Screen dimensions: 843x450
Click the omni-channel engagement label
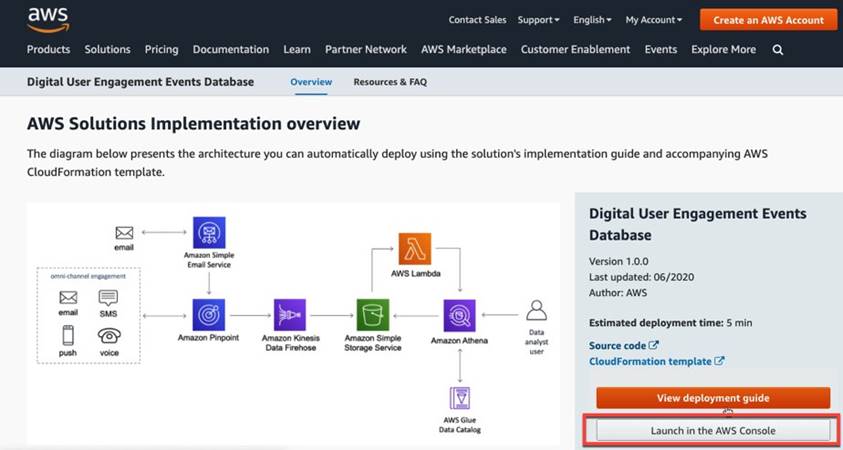pos(88,276)
